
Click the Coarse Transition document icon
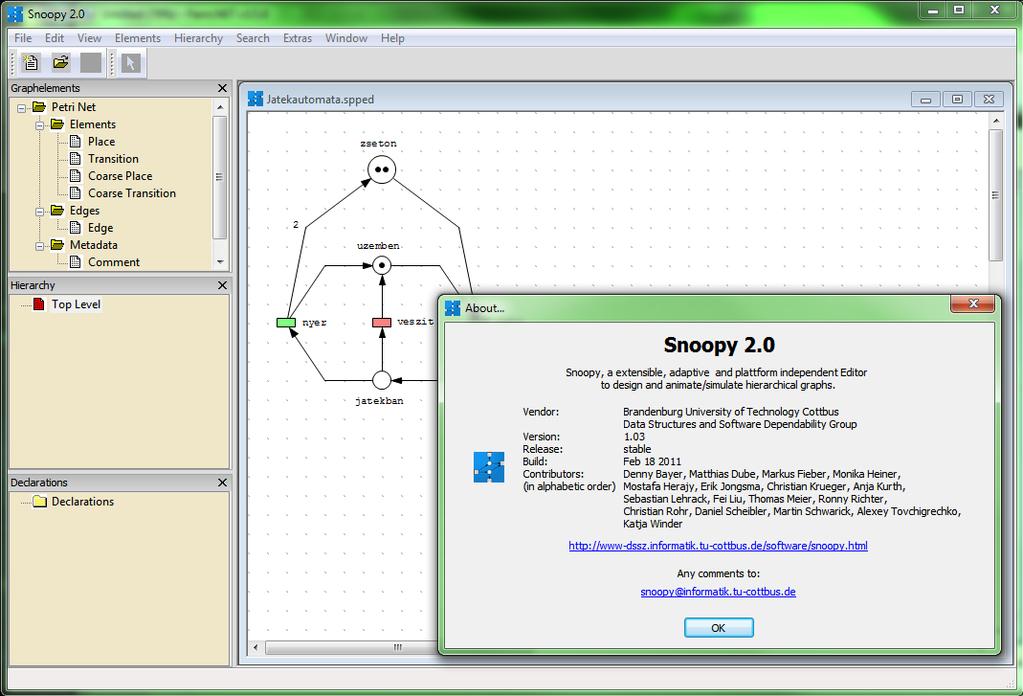point(76,193)
